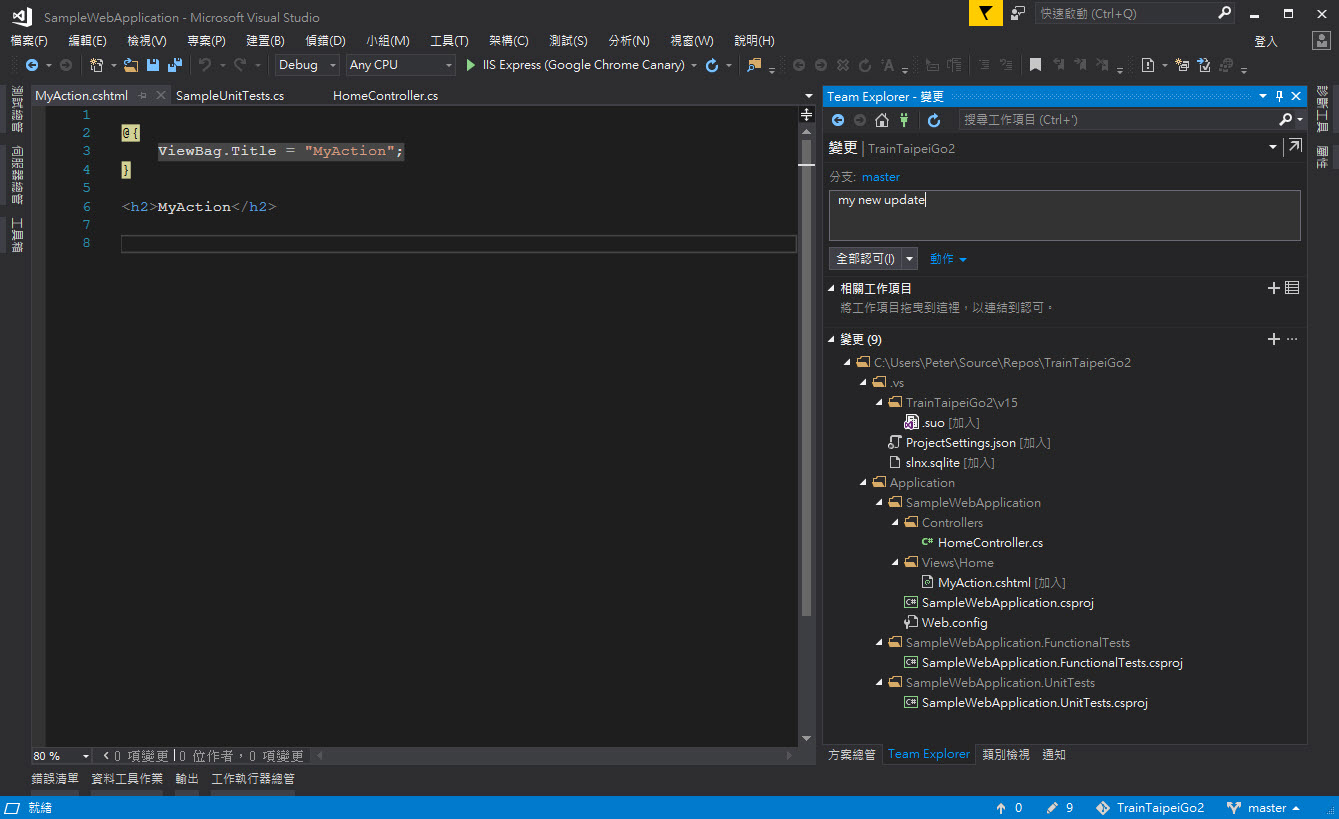1339x819 pixels.
Task: Click TrainTaipeiGo2 repository in status bar
Action: [x=1150, y=808]
